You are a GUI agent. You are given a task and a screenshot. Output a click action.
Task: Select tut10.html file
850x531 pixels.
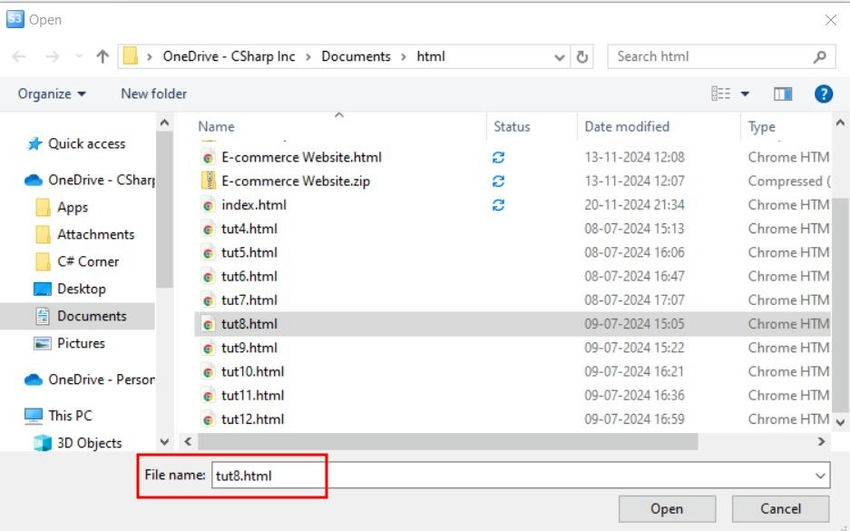pos(253,372)
